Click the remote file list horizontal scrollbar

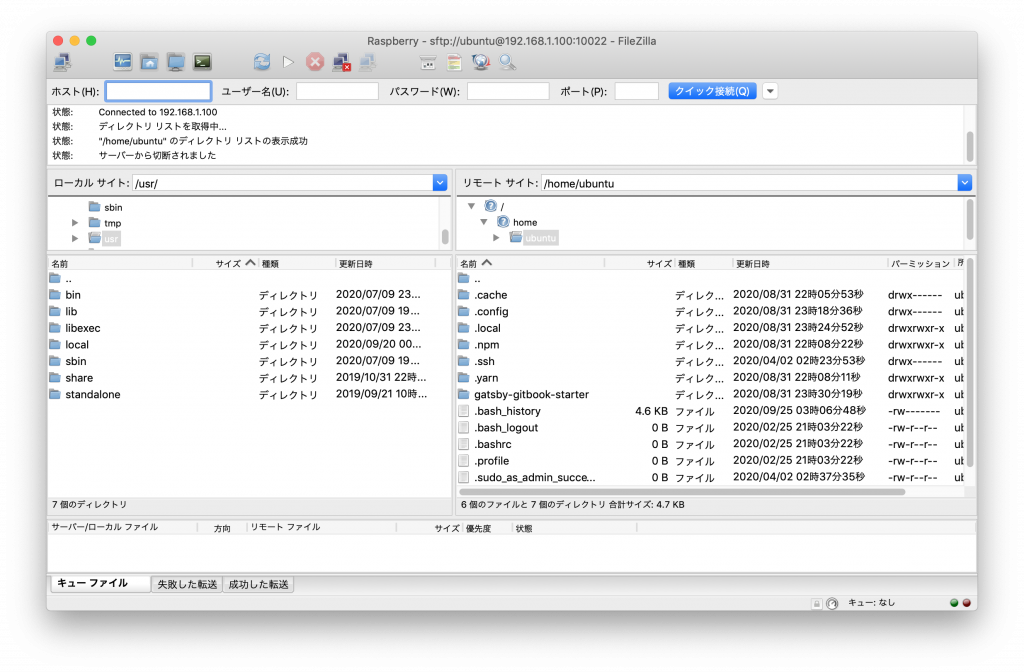click(x=682, y=492)
